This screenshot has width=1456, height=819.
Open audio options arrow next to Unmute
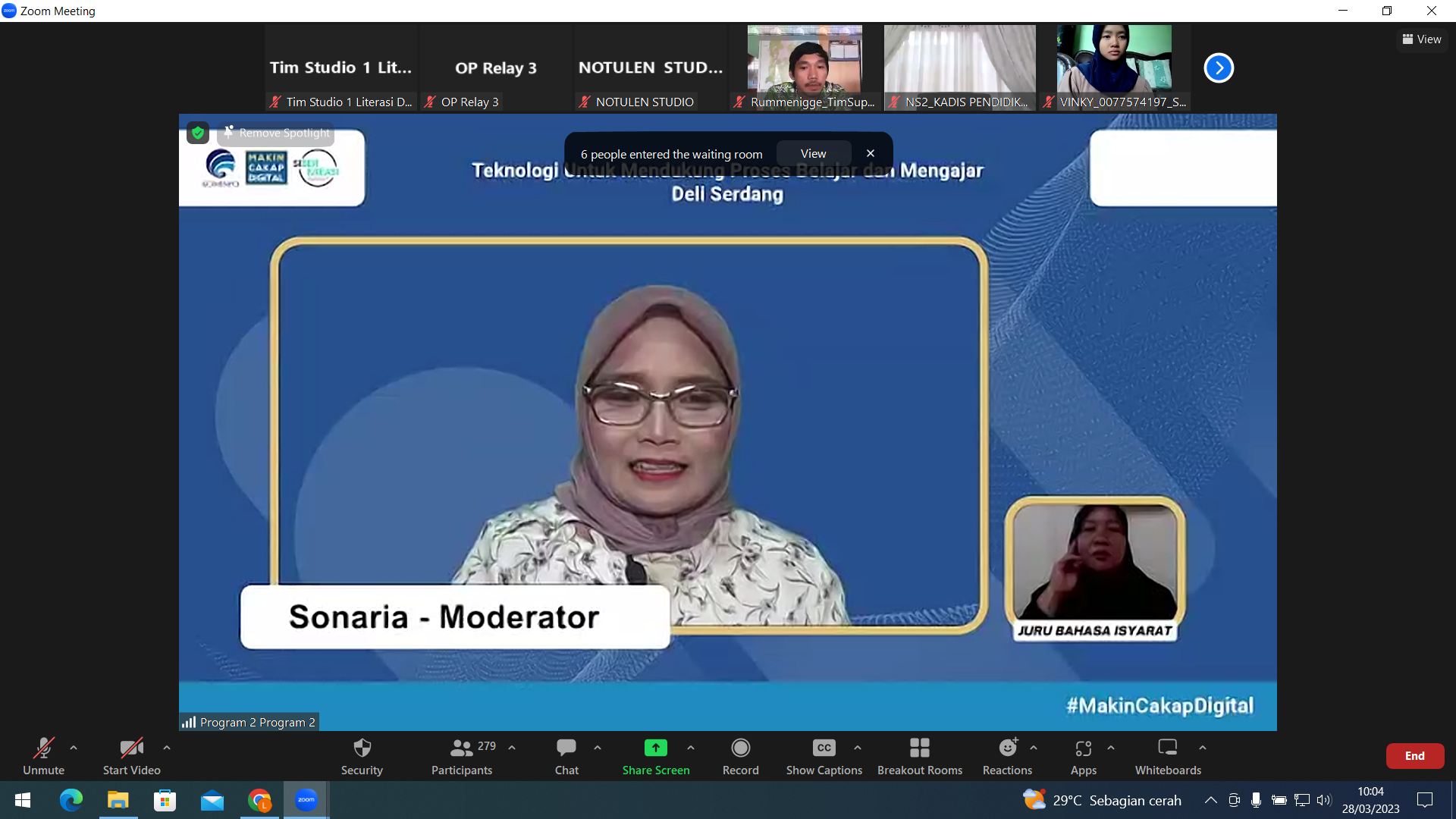point(74,748)
